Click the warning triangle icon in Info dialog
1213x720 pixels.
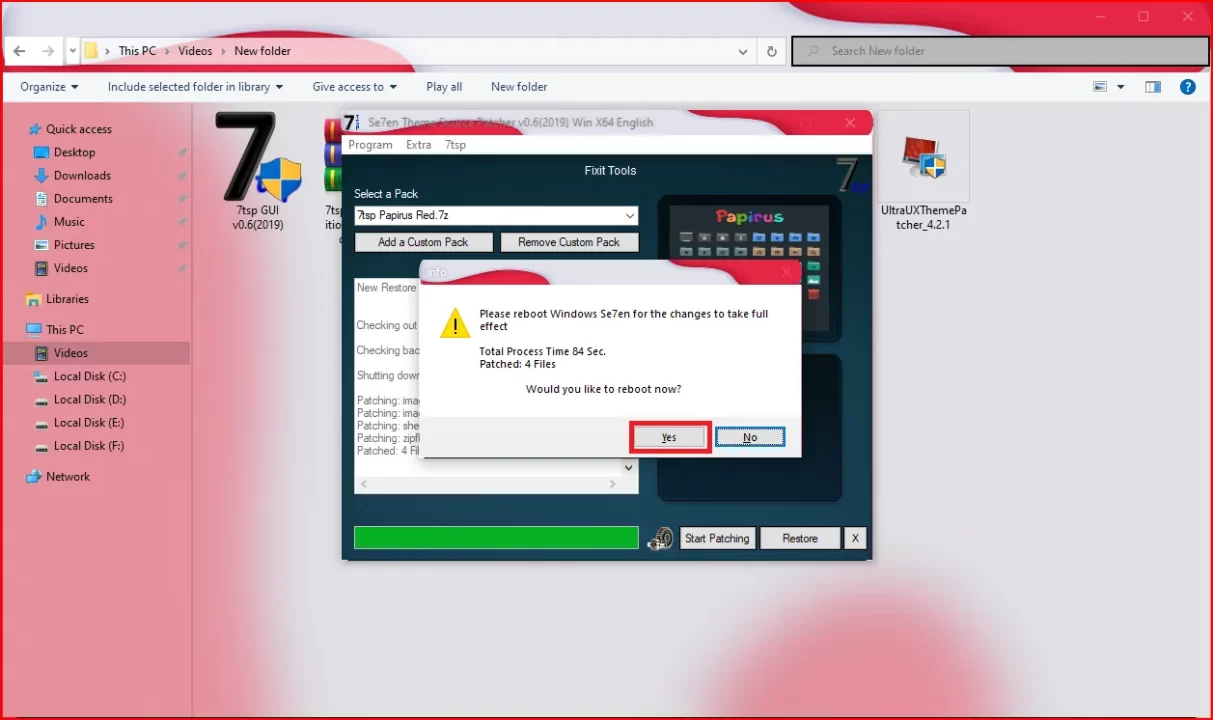pyautogui.click(x=455, y=322)
